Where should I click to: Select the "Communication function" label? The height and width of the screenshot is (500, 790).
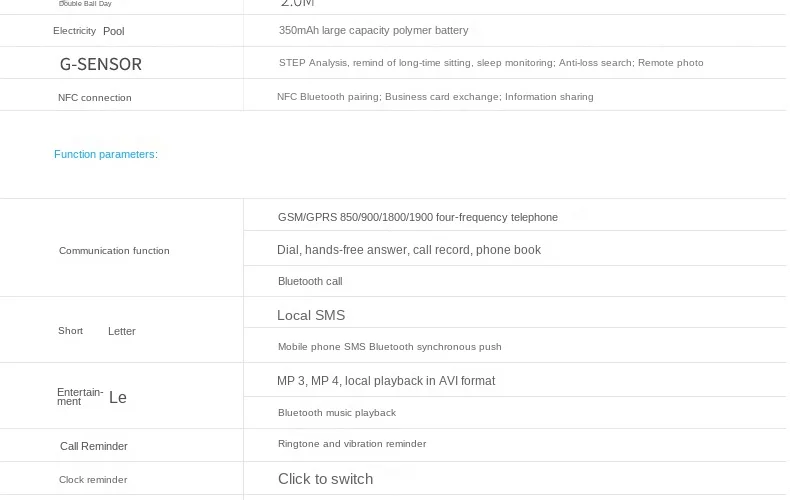(114, 251)
